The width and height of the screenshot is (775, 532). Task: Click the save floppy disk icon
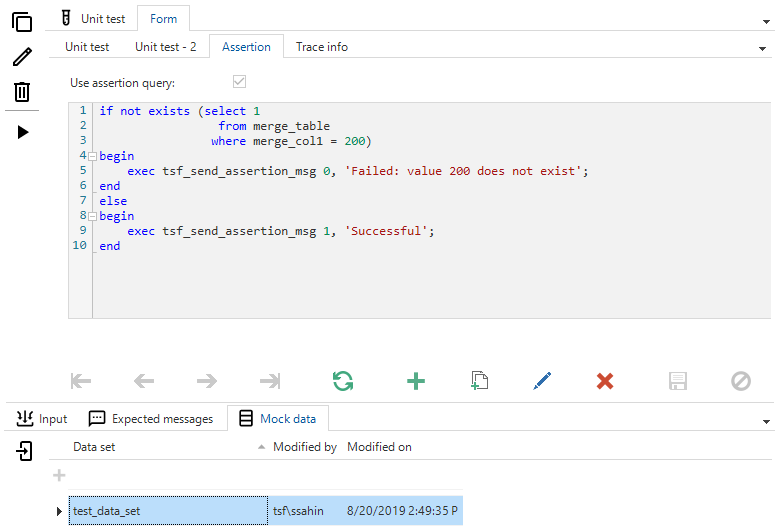678,381
